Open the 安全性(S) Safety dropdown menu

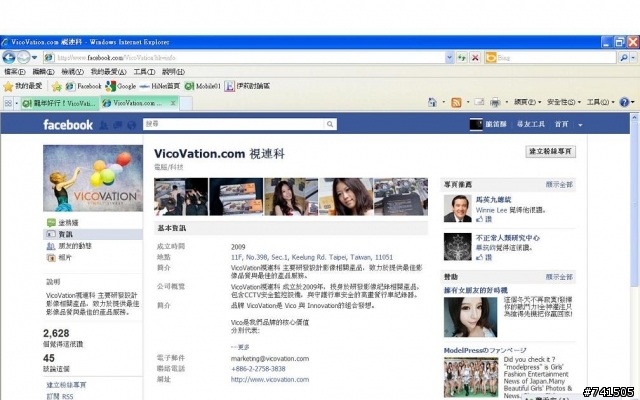click(x=563, y=102)
